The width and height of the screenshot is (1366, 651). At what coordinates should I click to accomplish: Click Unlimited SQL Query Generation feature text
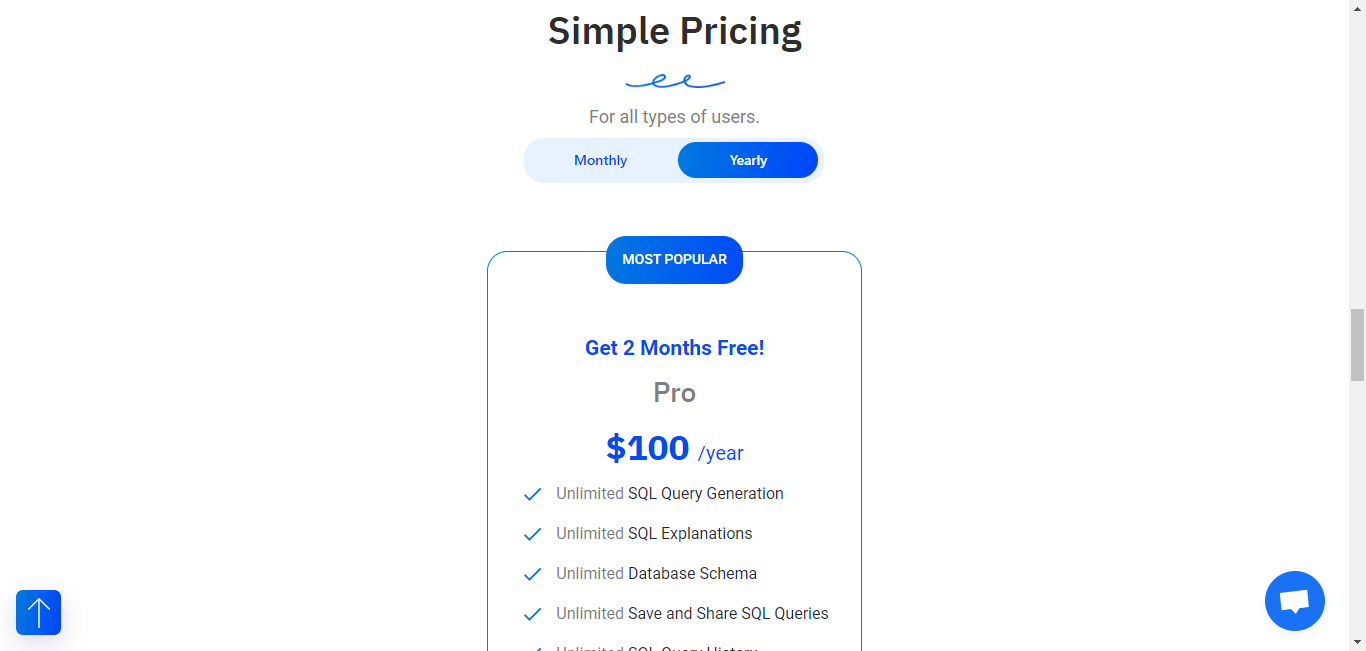tap(670, 494)
